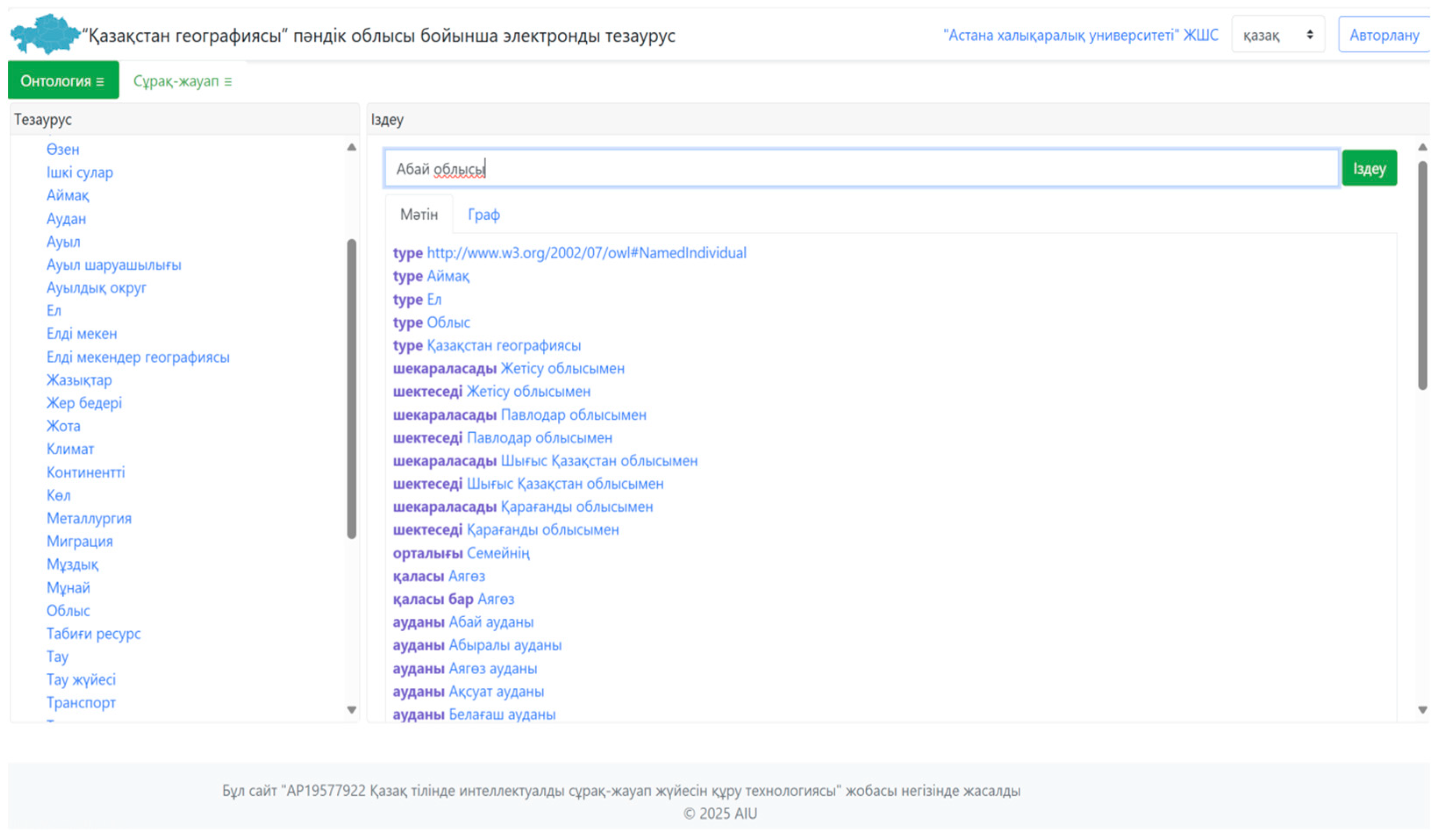Click results panel scroll down arrow

click(1422, 710)
